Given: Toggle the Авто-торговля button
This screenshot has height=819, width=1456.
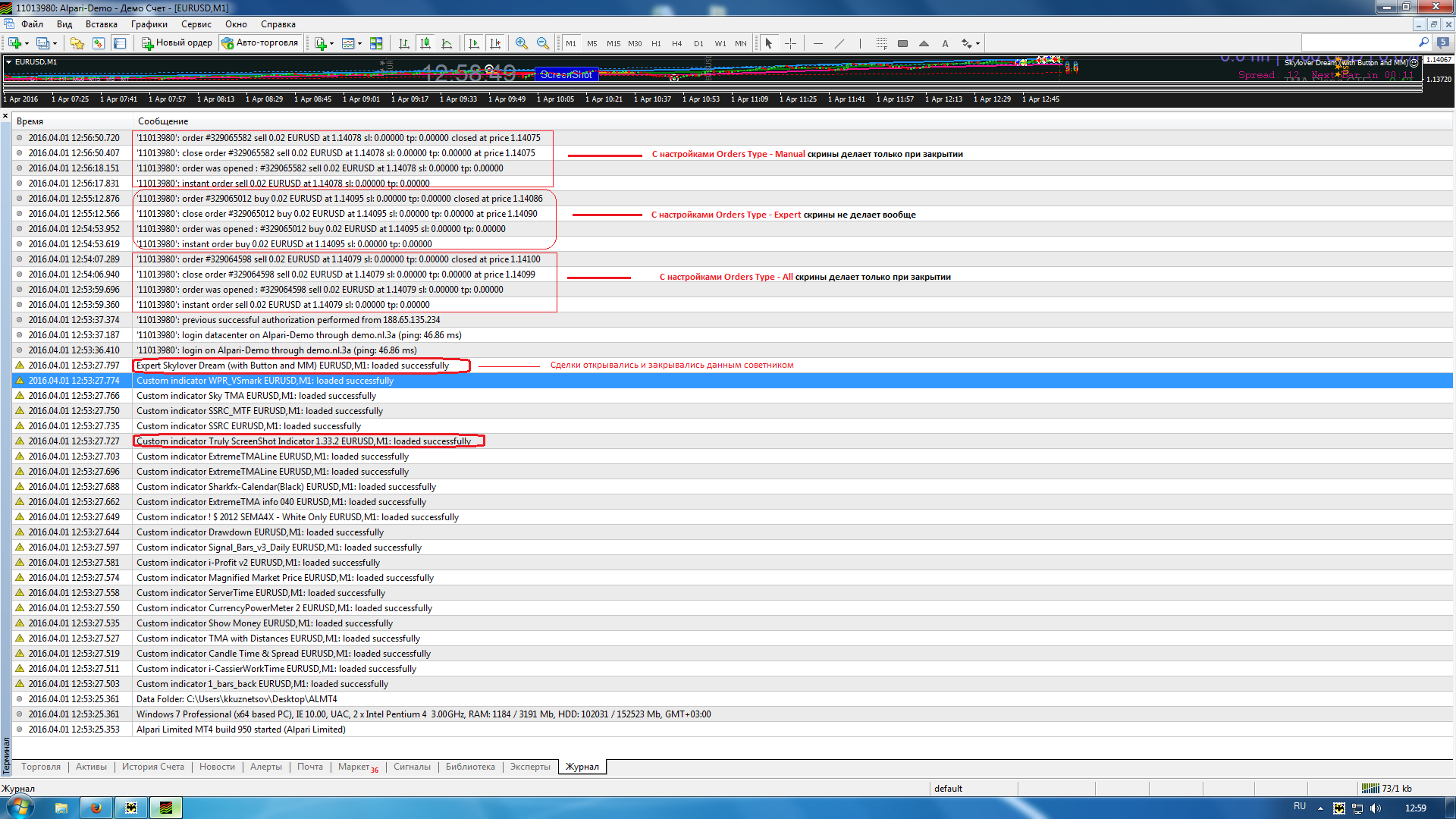Looking at the screenshot, I should (260, 43).
